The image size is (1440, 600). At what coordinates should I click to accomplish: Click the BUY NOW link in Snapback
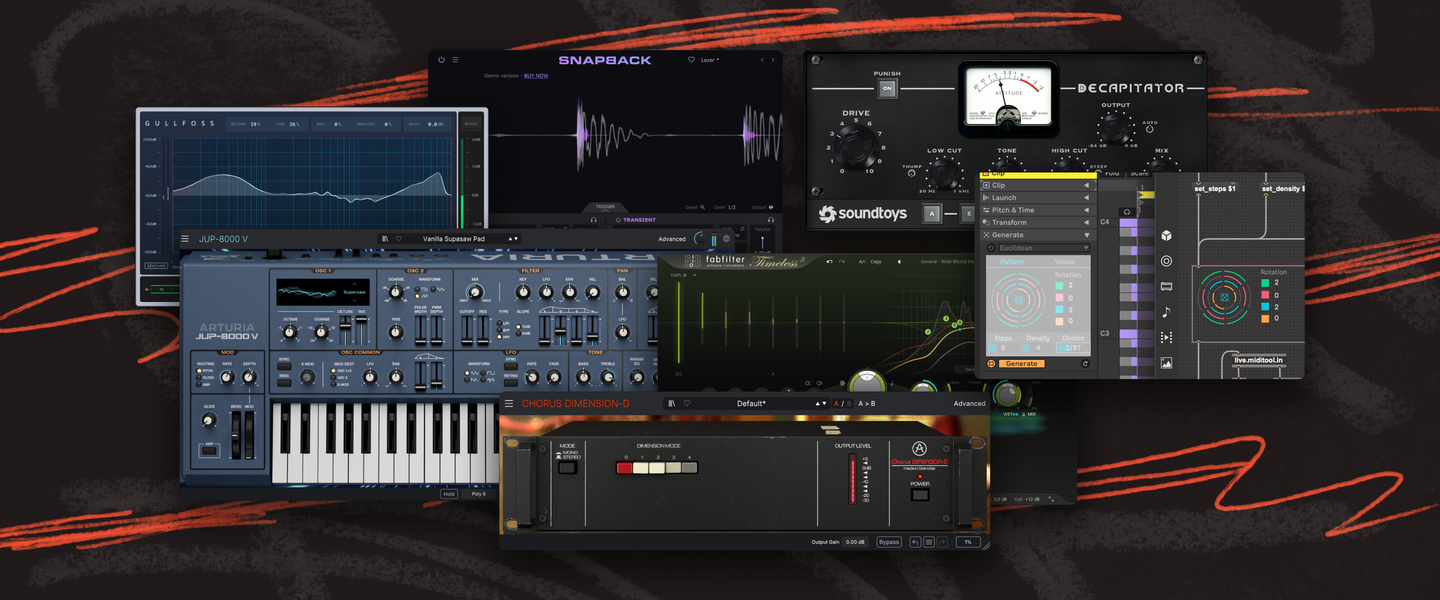[536, 76]
